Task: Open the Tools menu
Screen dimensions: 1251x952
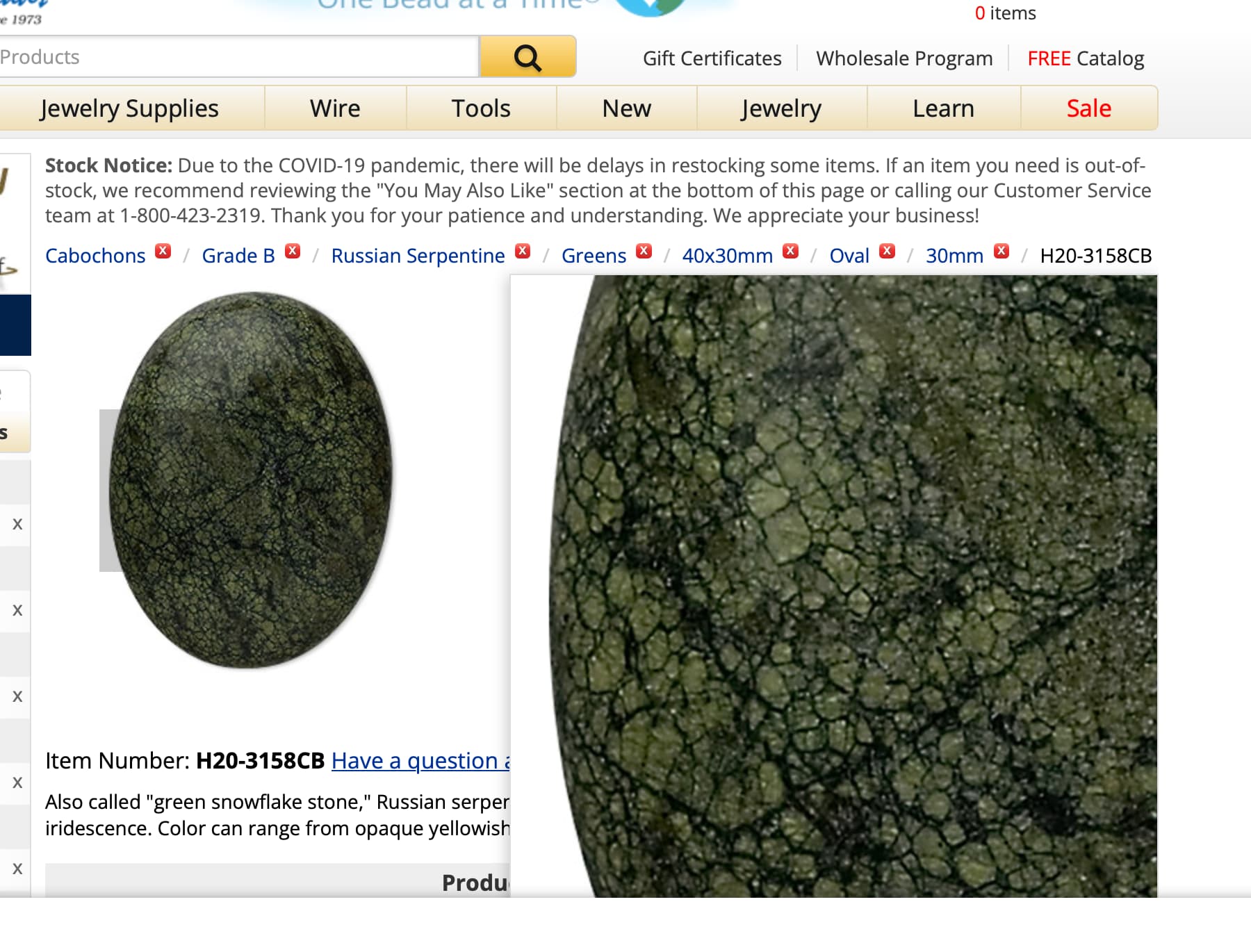Action: click(481, 108)
